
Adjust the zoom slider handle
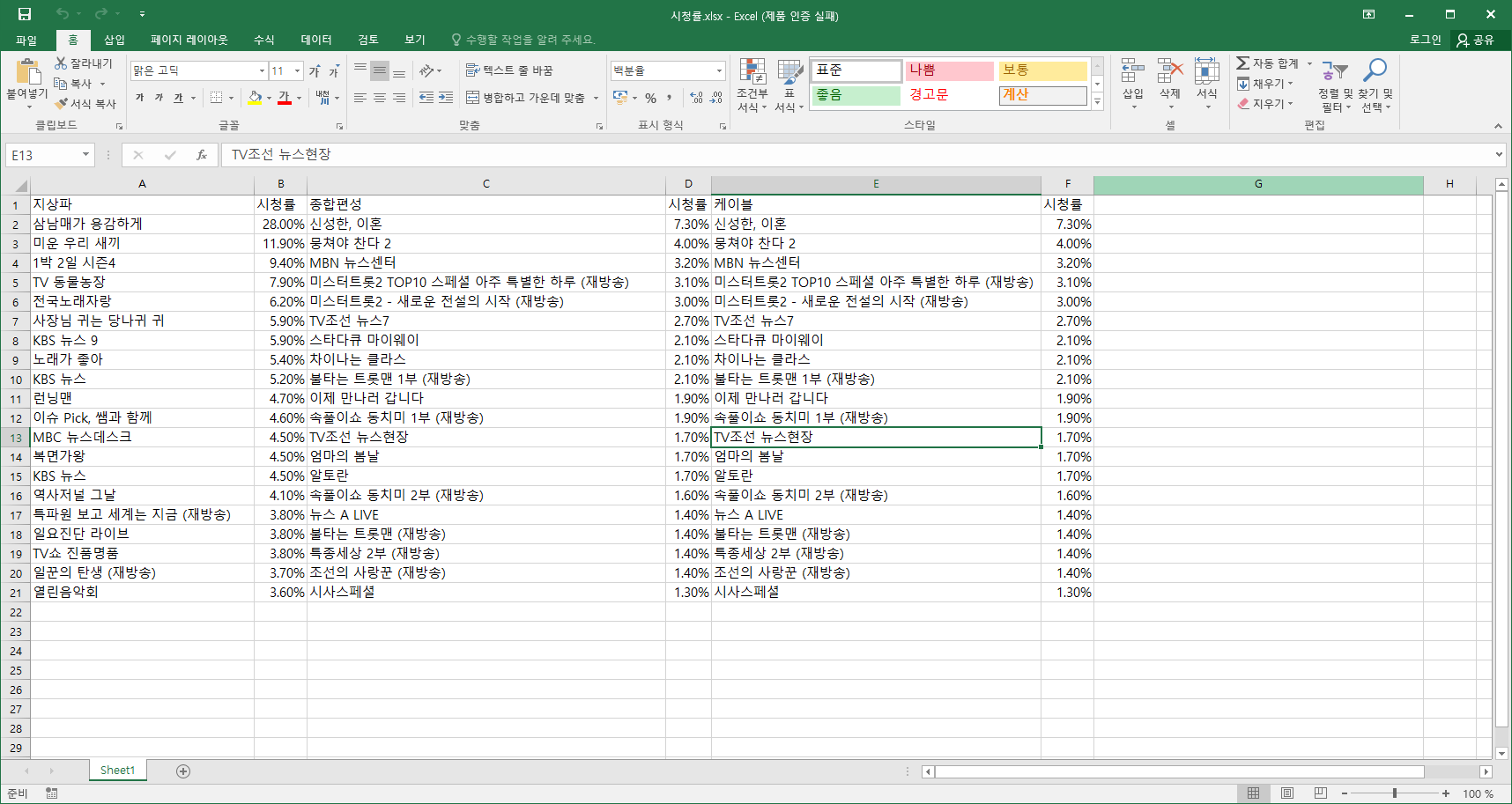(x=1394, y=793)
